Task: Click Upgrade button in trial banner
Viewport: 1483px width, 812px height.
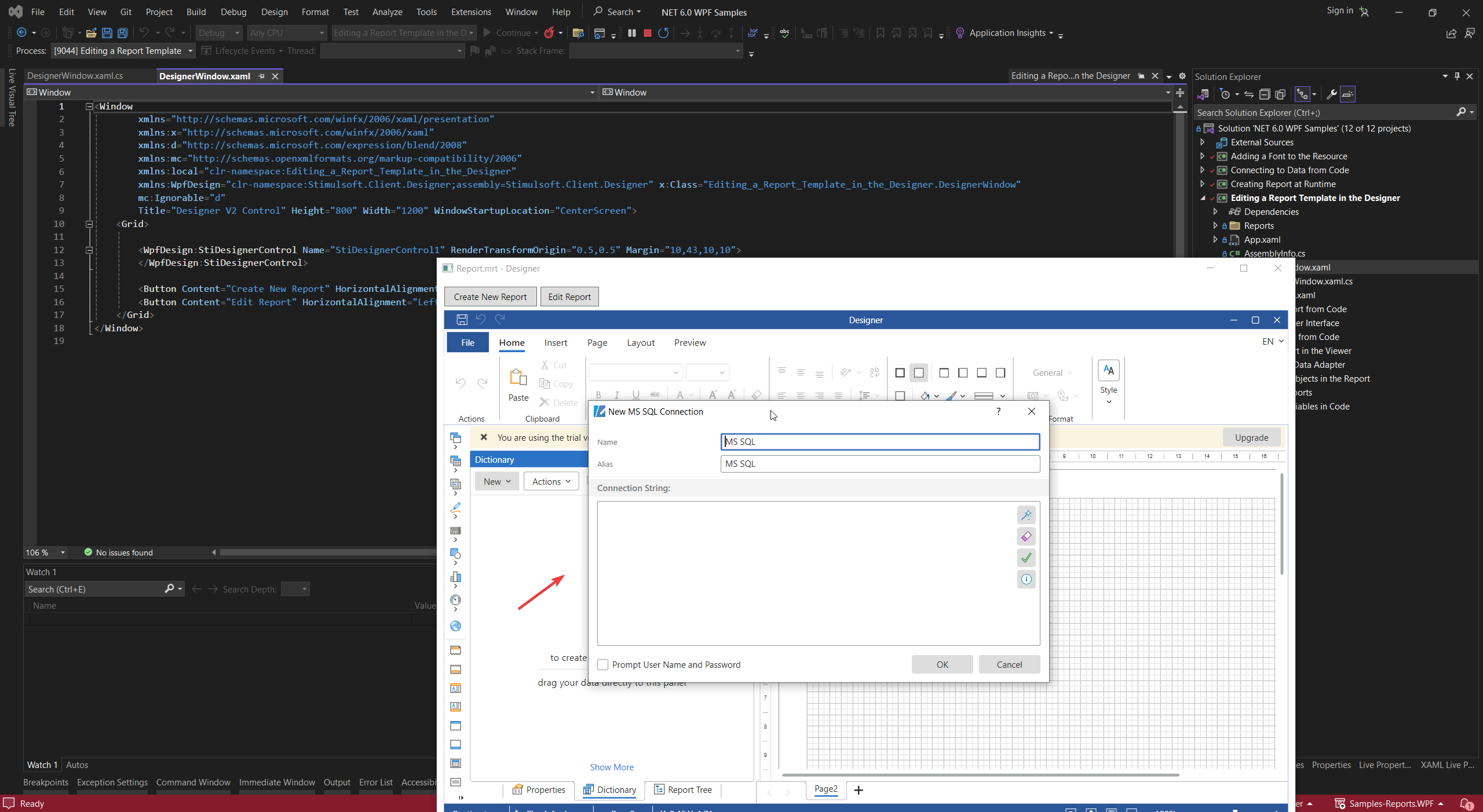Action: tap(1251, 437)
